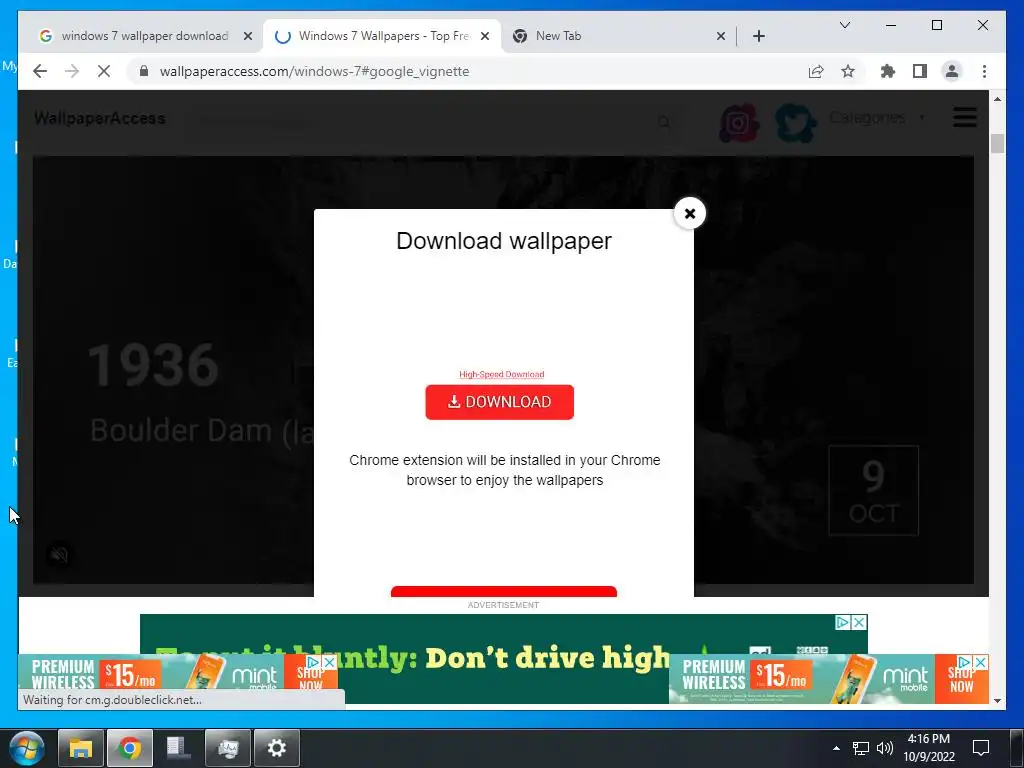1024x768 pixels.
Task: Show hidden system tray icons
Action: (x=836, y=748)
